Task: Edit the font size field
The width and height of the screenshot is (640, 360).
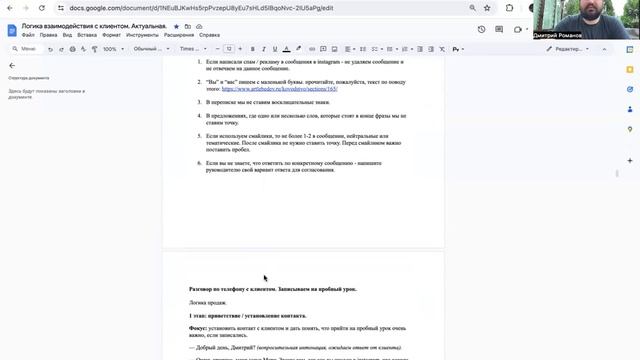Action: coord(229,49)
